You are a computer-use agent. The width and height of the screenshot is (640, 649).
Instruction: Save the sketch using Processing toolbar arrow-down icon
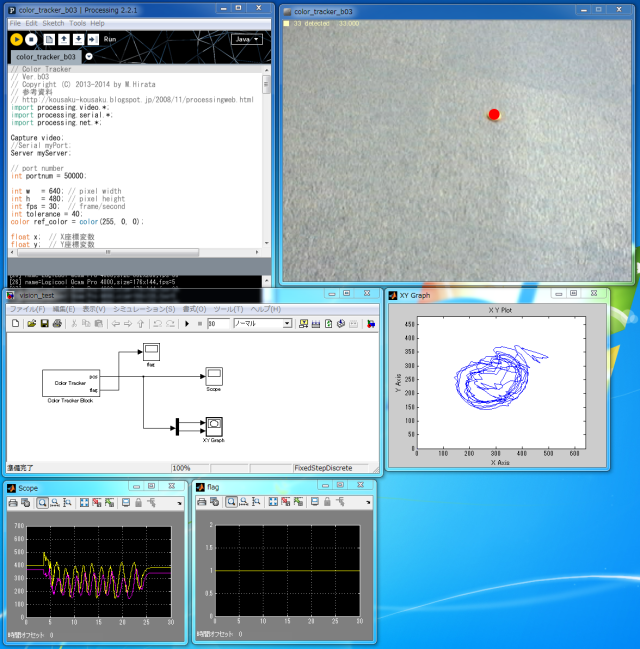(x=78, y=39)
